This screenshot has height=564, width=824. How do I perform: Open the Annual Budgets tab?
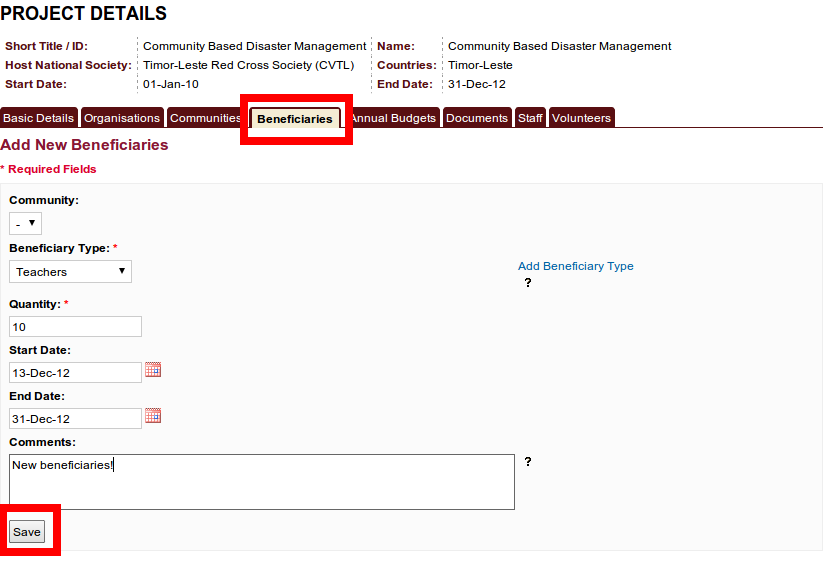(x=394, y=118)
